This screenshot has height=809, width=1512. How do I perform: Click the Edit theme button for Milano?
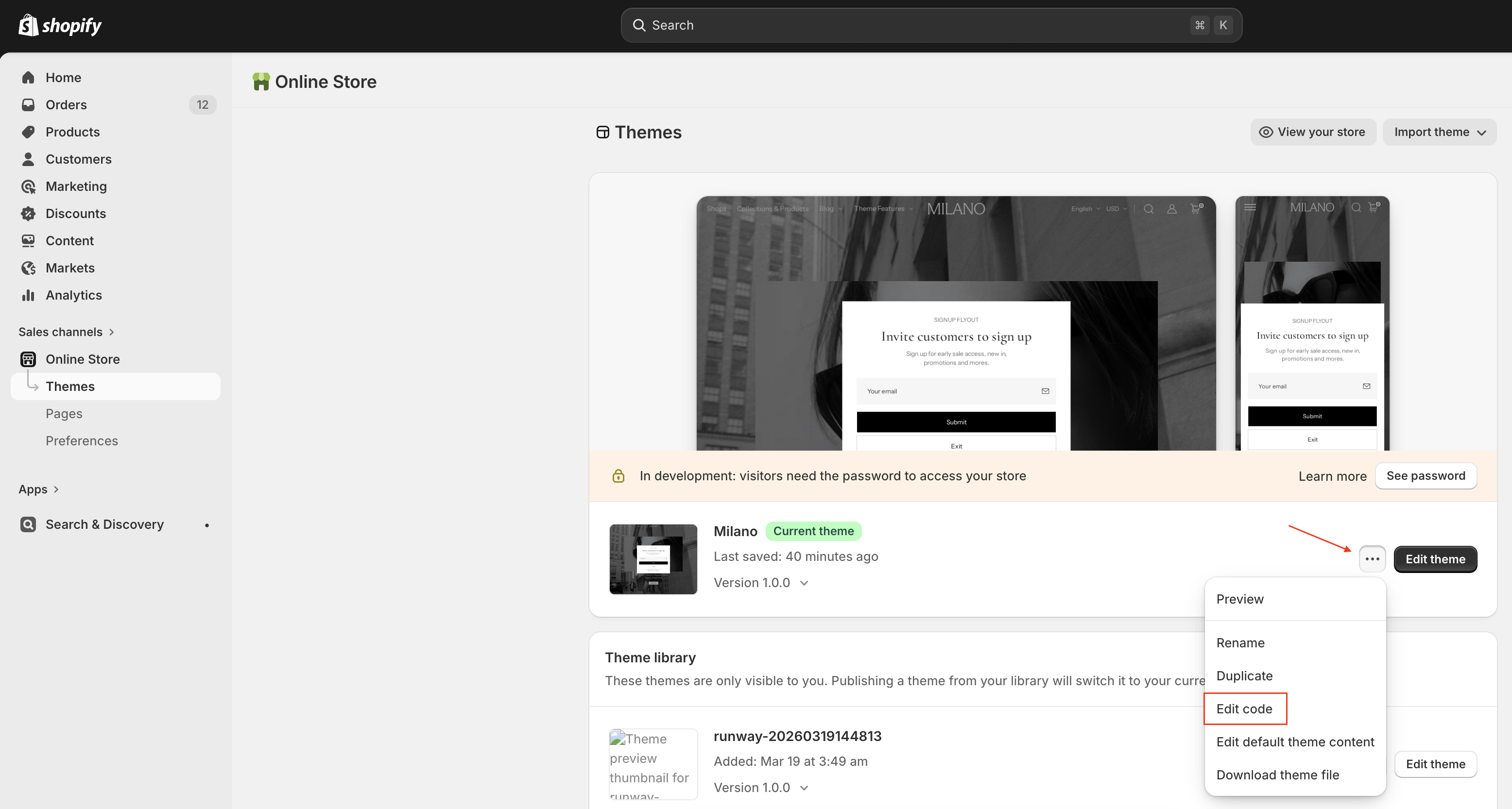pos(1435,558)
